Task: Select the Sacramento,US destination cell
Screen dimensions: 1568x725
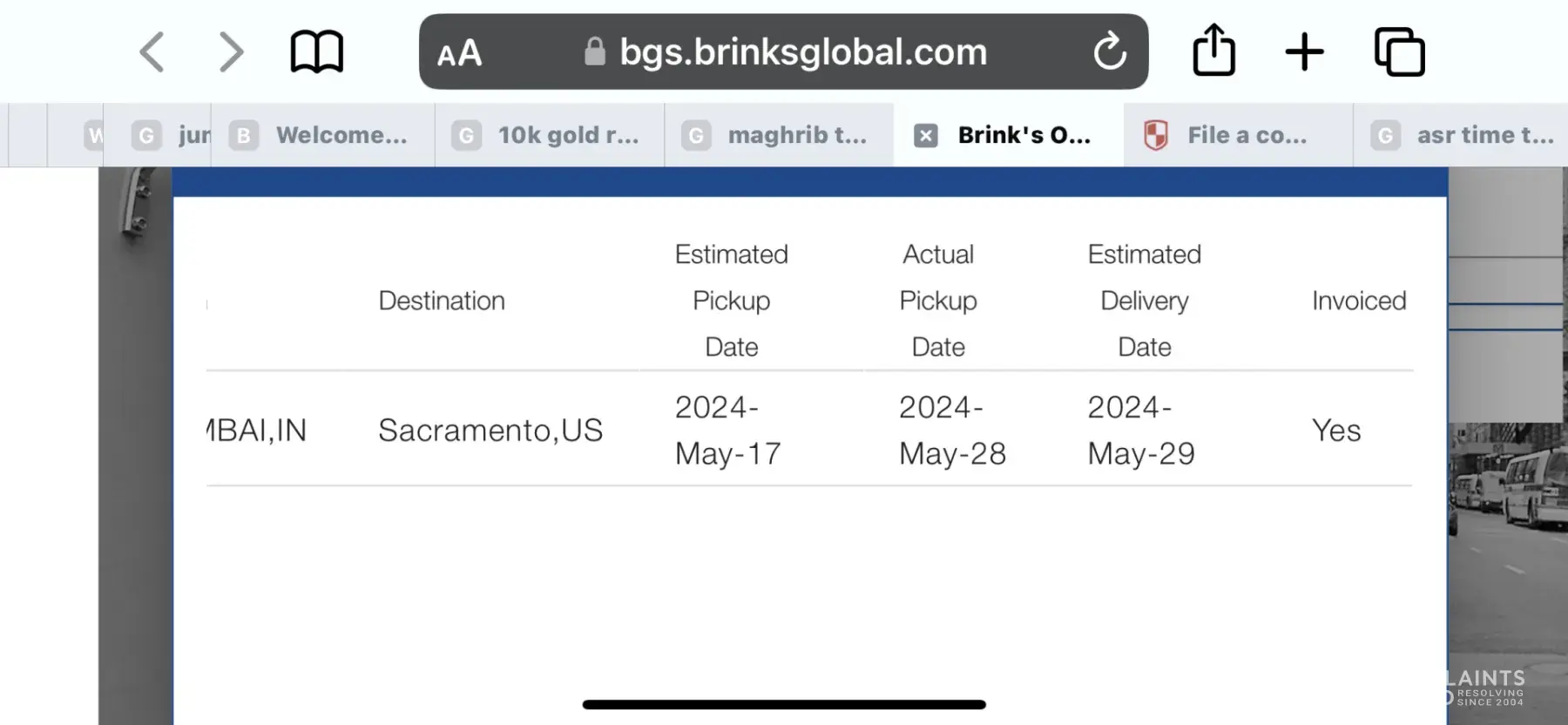Action: click(x=490, y=430)
